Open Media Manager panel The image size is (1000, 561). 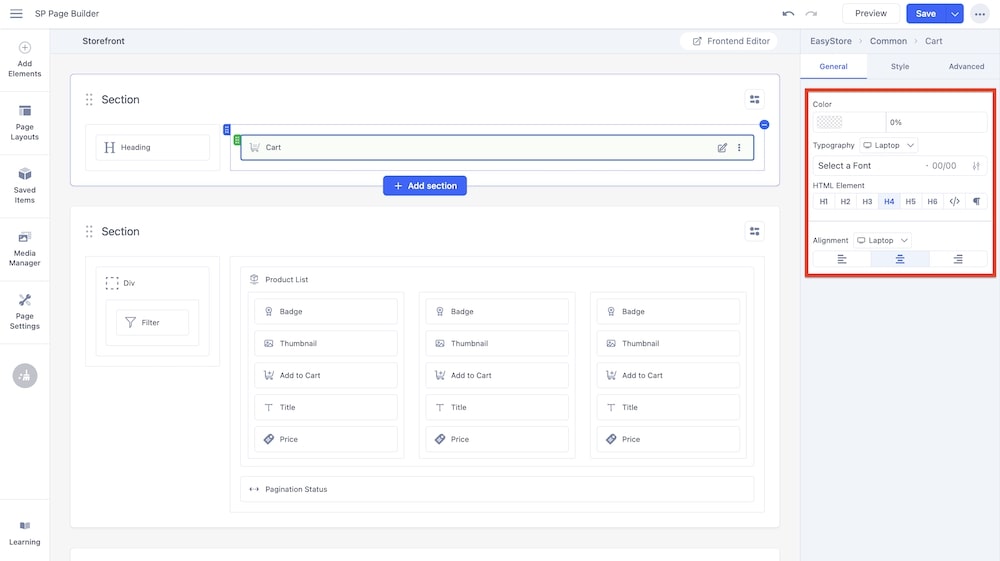pos(25,249)
